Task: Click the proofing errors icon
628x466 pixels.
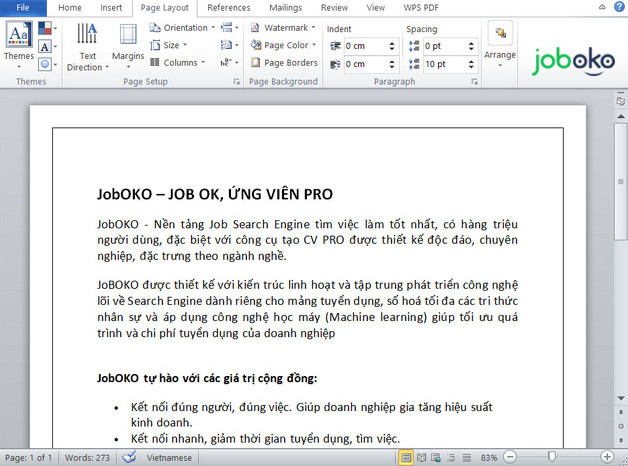Action: tap(129, 457)
